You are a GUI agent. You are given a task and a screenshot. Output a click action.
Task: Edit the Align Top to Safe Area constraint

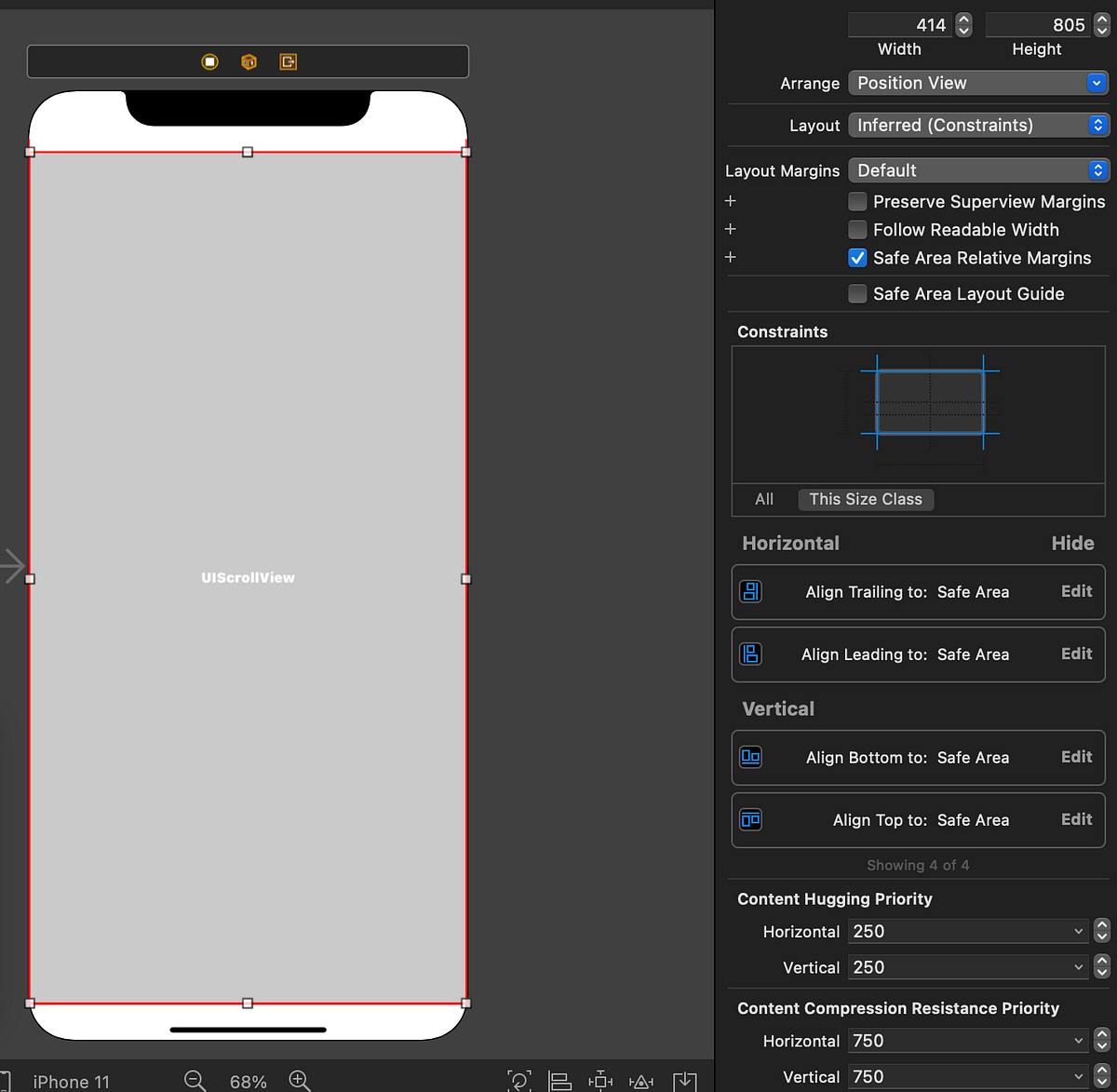[1076, 819]
